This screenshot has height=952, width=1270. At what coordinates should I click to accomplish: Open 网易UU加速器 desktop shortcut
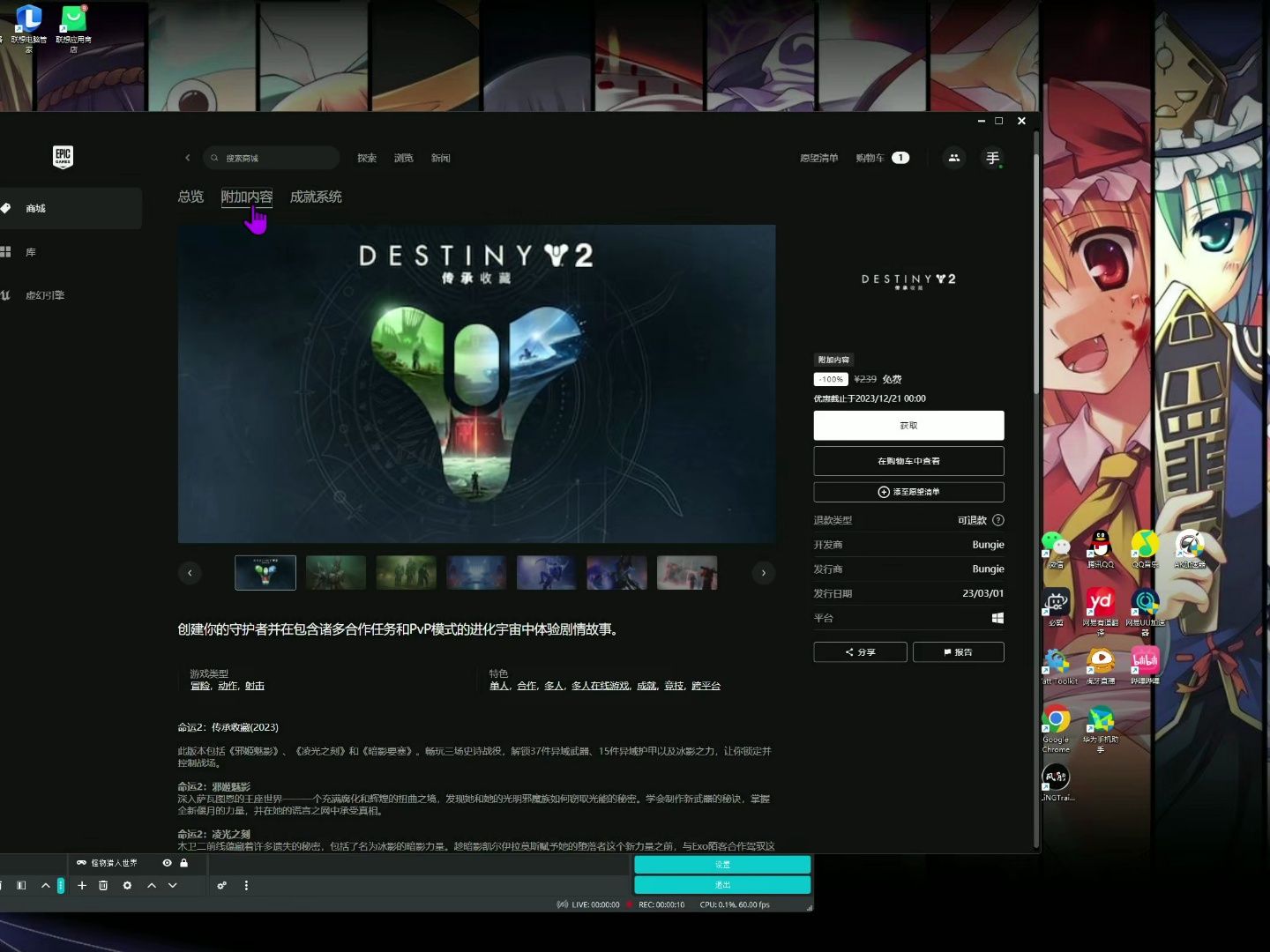tap(1145, 611)
